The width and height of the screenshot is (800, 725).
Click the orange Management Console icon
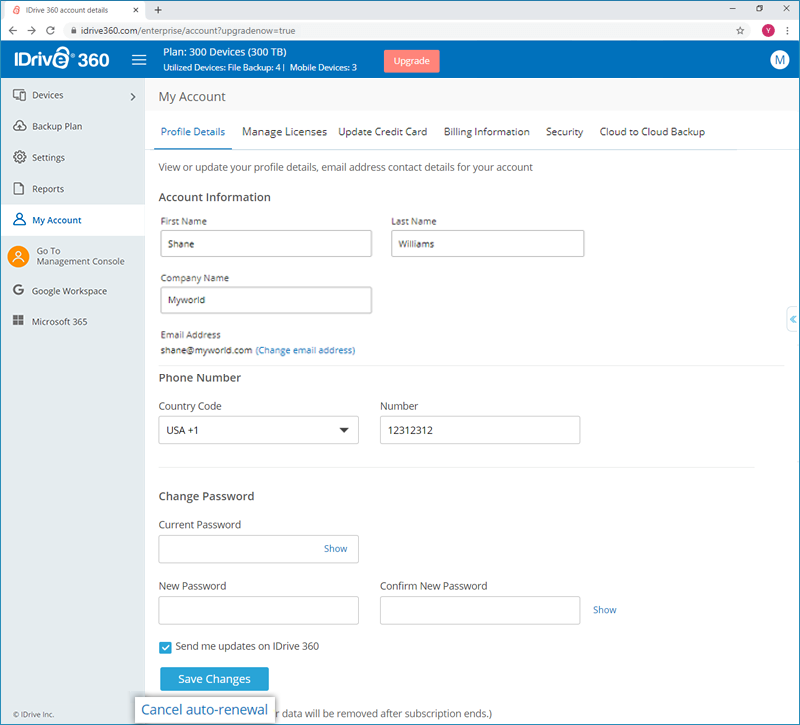(18, 256)
